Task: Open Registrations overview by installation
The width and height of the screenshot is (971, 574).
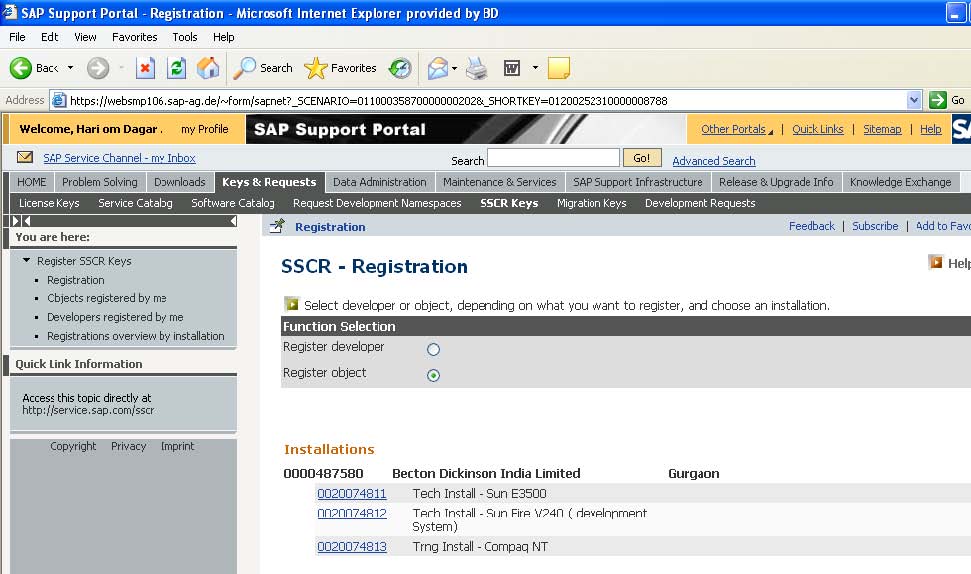Action: [136, 336]
